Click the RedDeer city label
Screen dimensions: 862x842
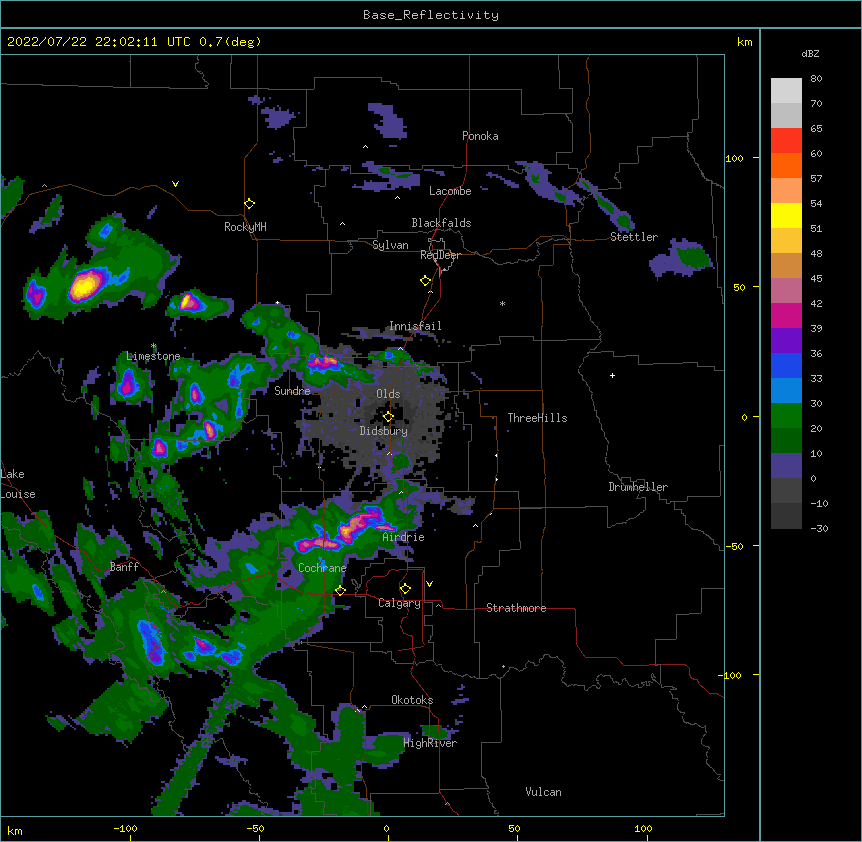pyautogui.click(x=440, y=255)
